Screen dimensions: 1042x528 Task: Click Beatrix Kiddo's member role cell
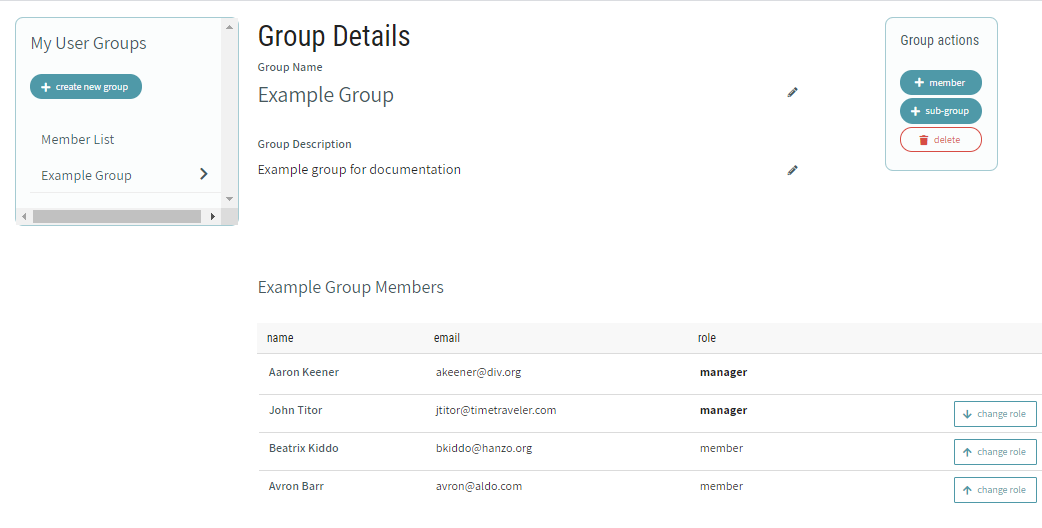[x=721, y=448]
